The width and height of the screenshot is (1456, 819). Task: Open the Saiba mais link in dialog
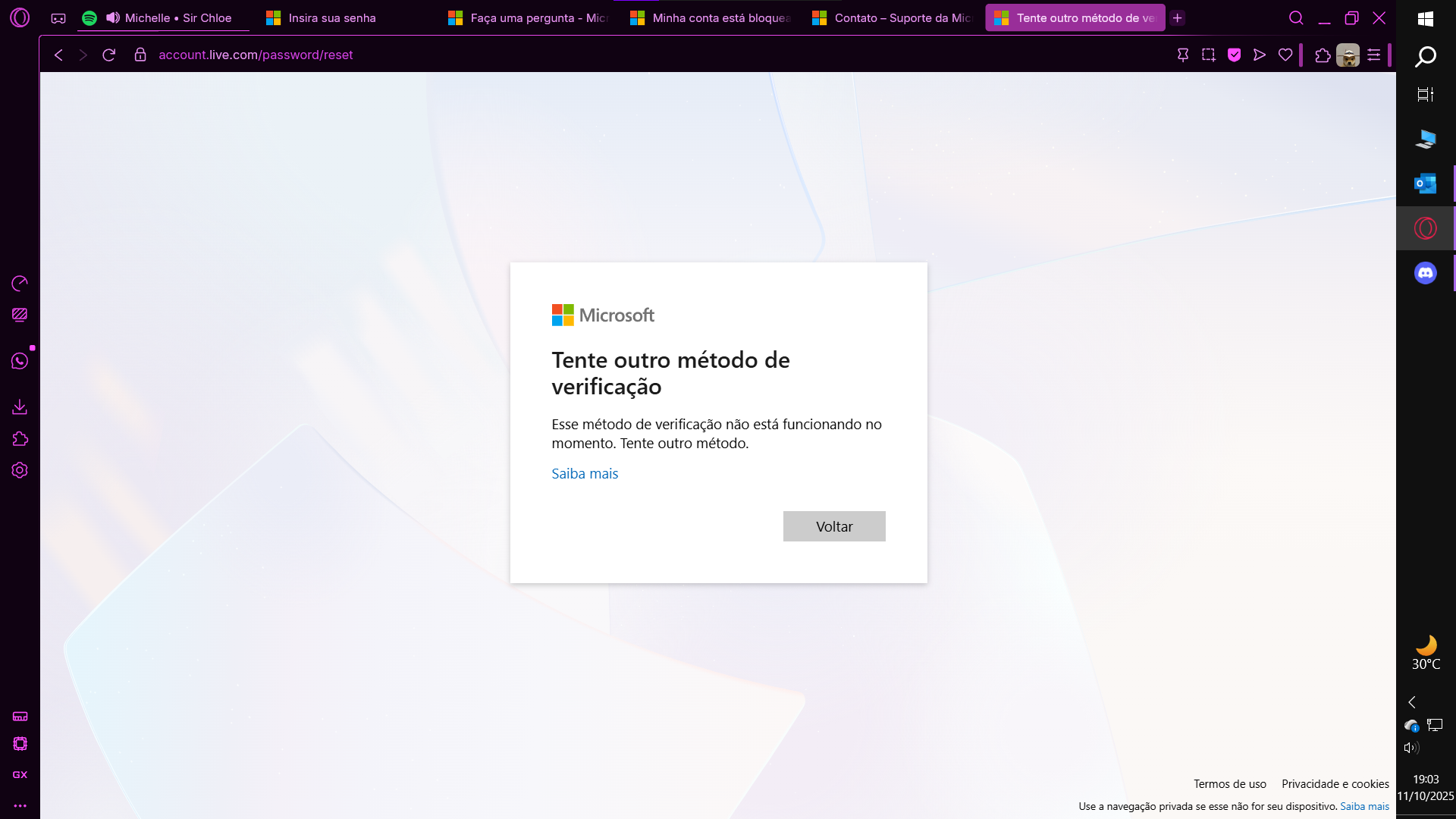tap(584, 473)
